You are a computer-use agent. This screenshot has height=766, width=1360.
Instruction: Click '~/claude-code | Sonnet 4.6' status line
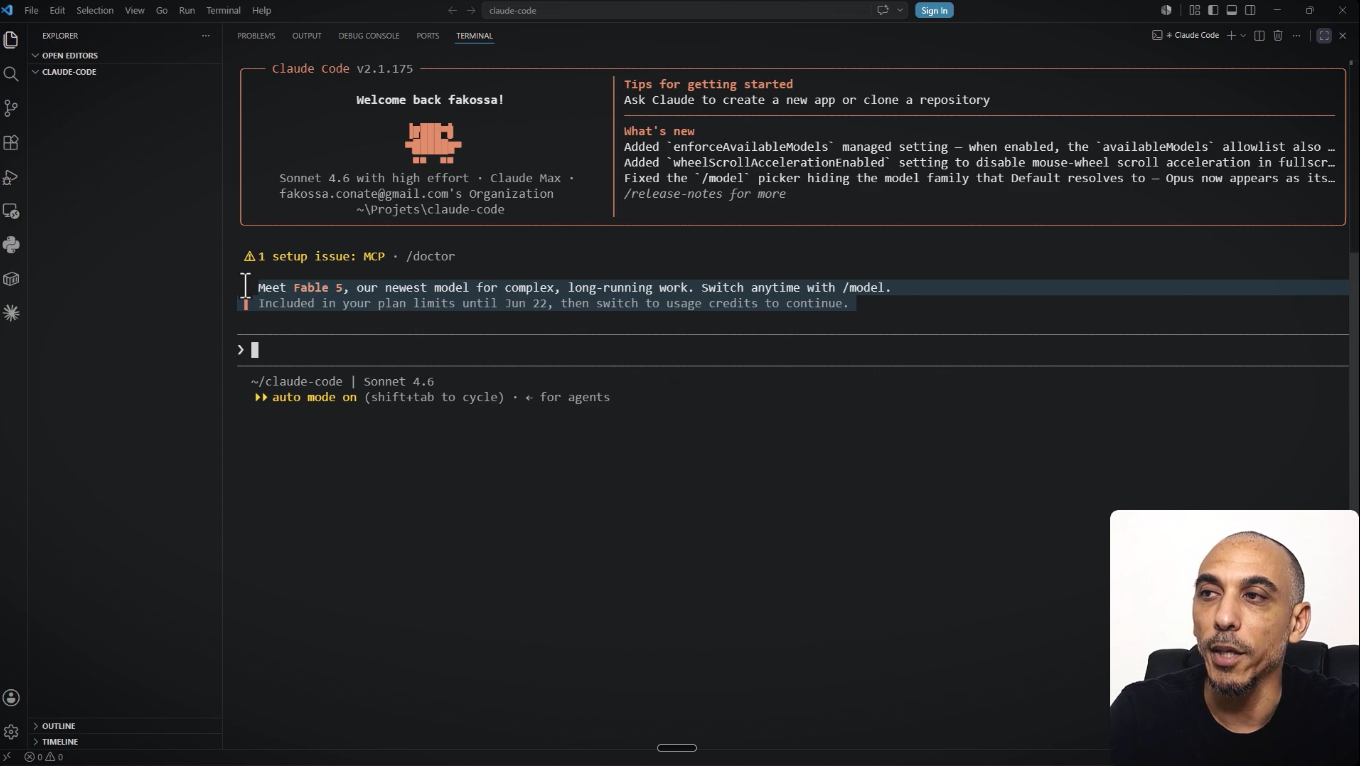342,382
